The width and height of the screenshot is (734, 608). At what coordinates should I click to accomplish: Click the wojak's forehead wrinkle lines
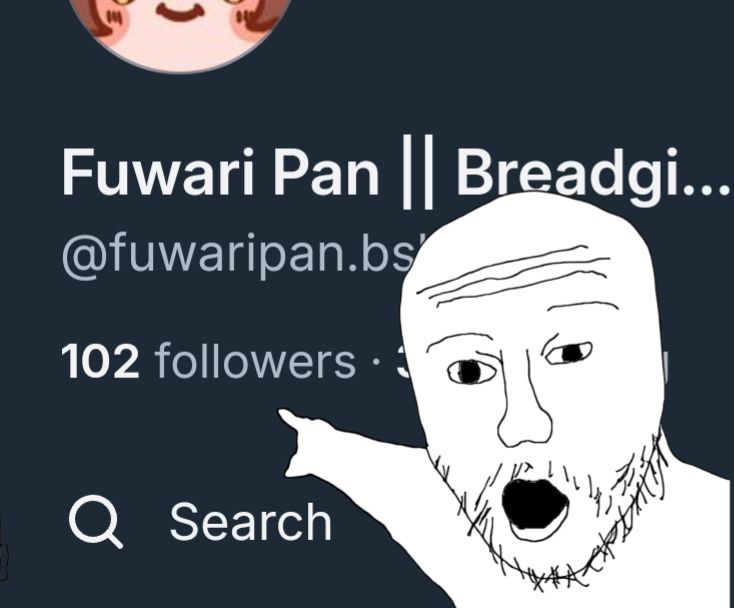click(515, 276)
